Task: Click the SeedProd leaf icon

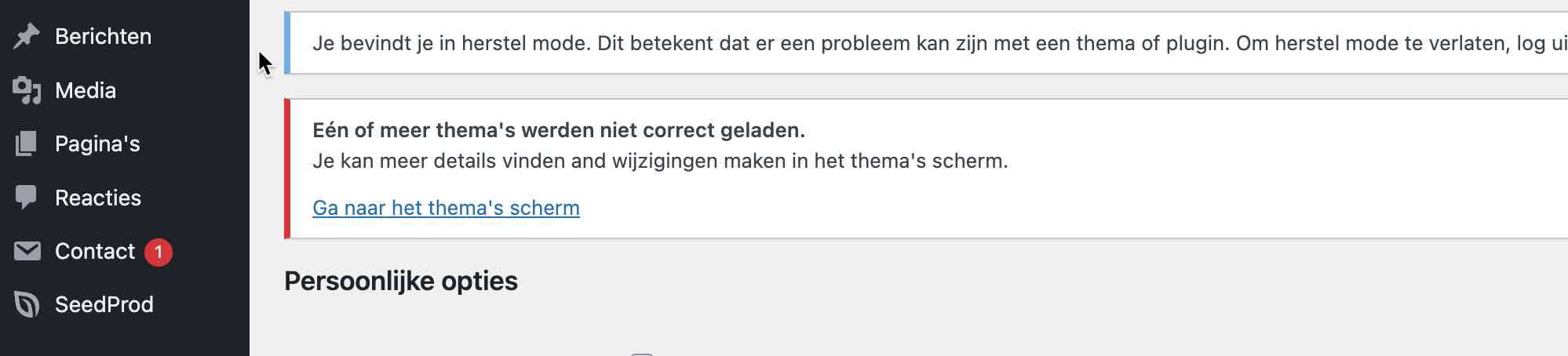Action: 27,304
